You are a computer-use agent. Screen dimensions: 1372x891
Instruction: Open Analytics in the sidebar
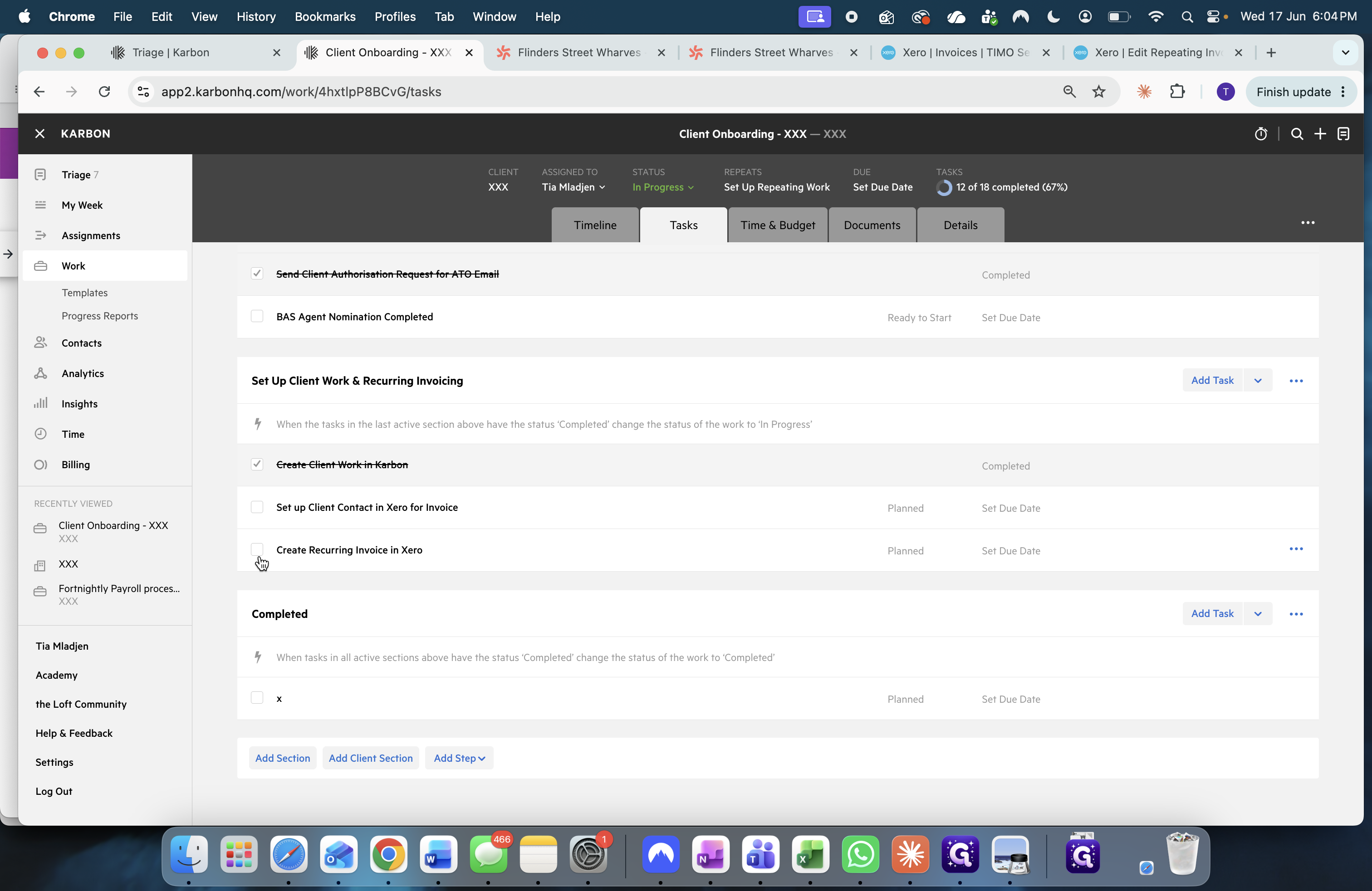(104, 373)
